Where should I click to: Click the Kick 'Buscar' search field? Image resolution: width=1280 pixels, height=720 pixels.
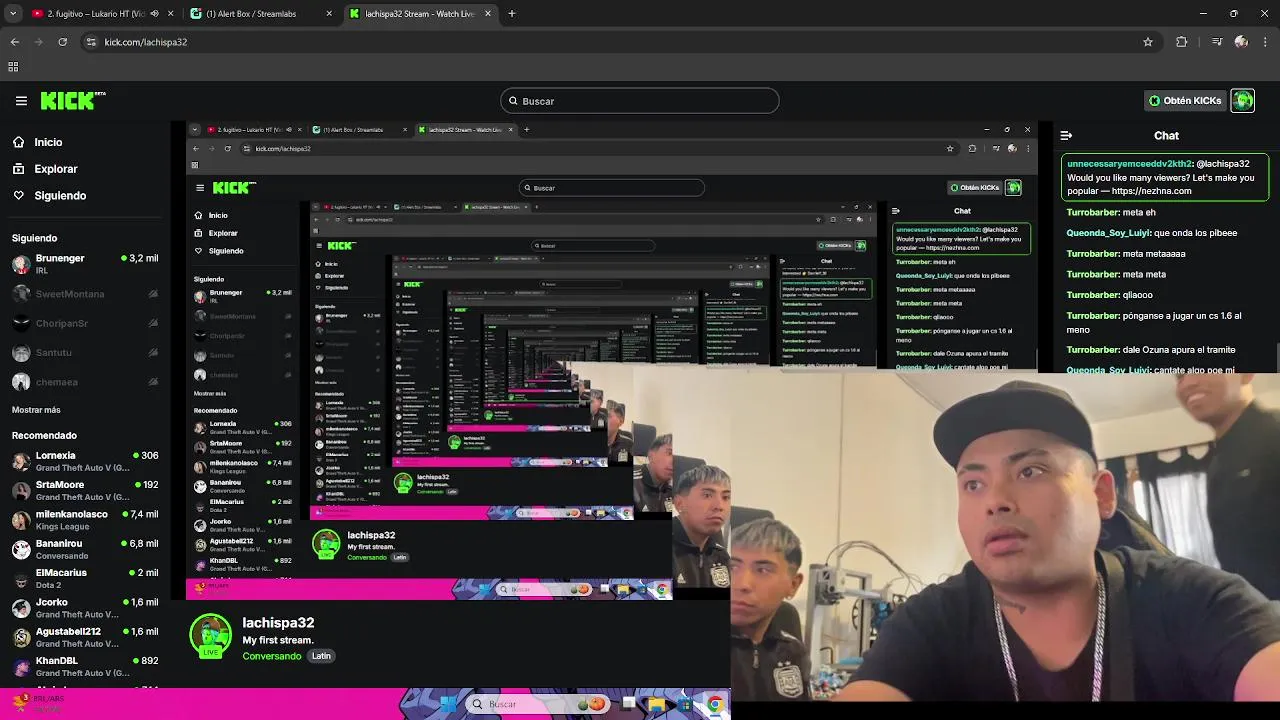(640, 101)
